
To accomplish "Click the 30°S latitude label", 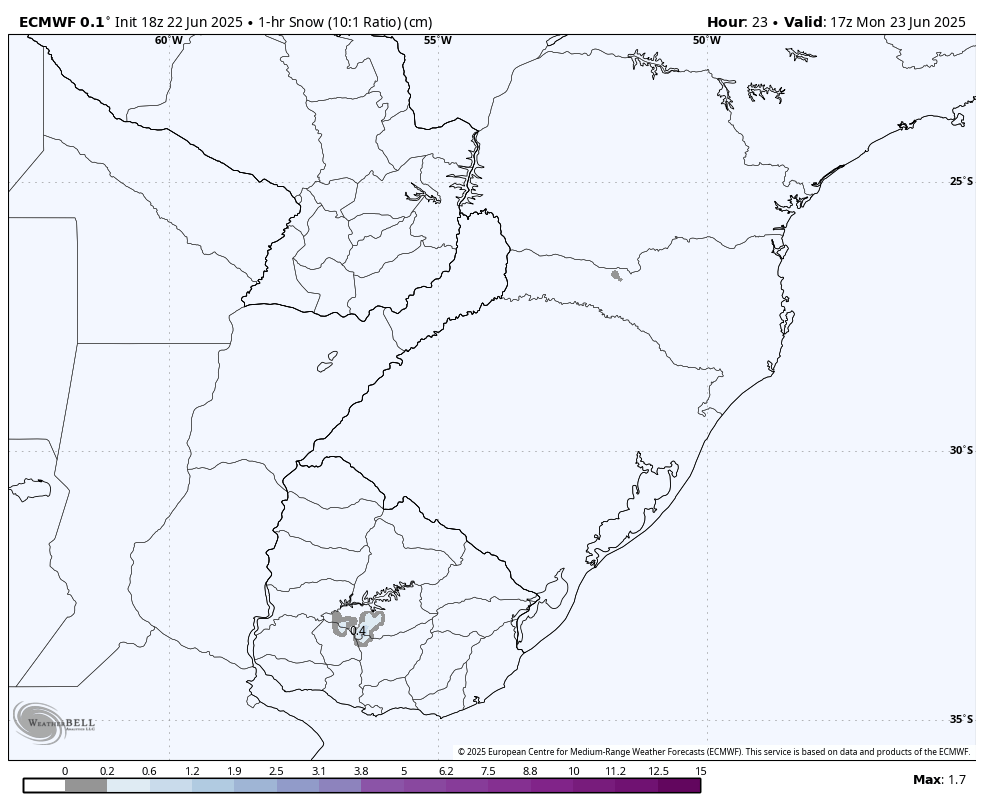I will 961,450.
